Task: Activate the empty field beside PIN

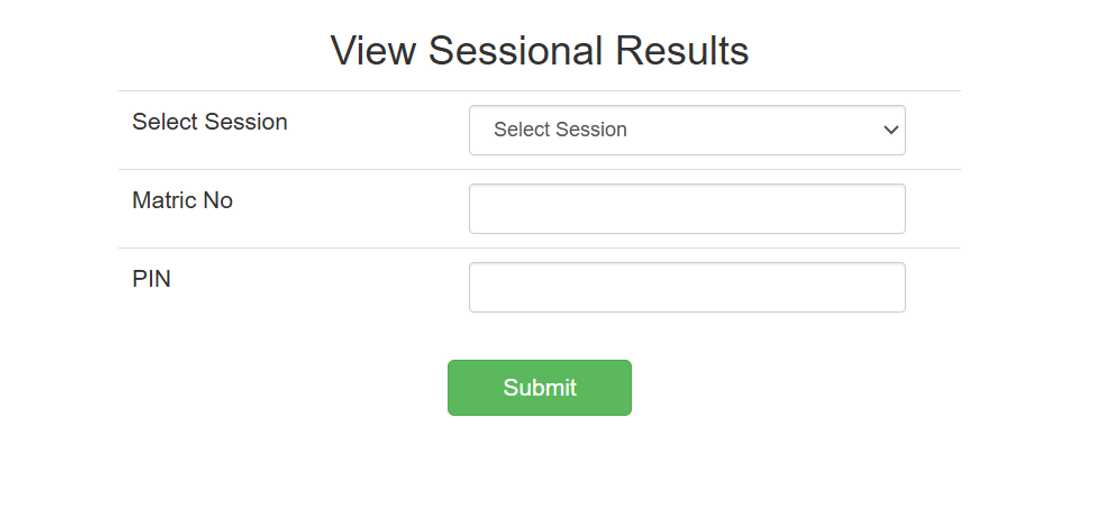Action: (x=686, y=287)
